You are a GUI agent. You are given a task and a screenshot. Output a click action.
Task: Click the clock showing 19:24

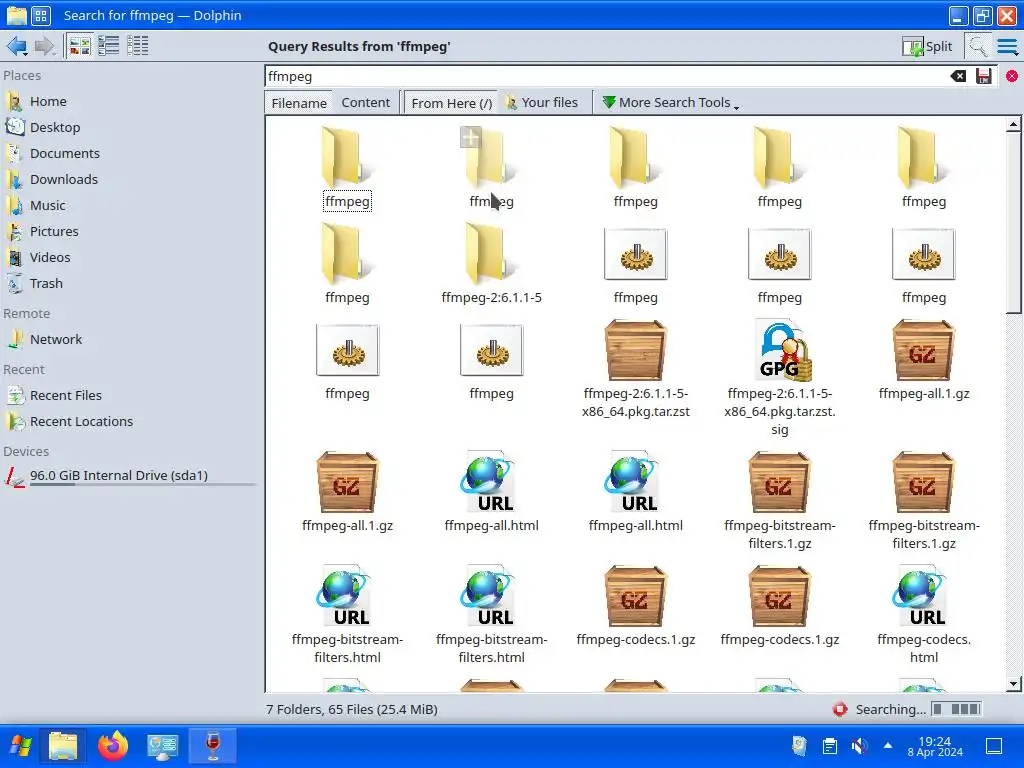(935, 746)
